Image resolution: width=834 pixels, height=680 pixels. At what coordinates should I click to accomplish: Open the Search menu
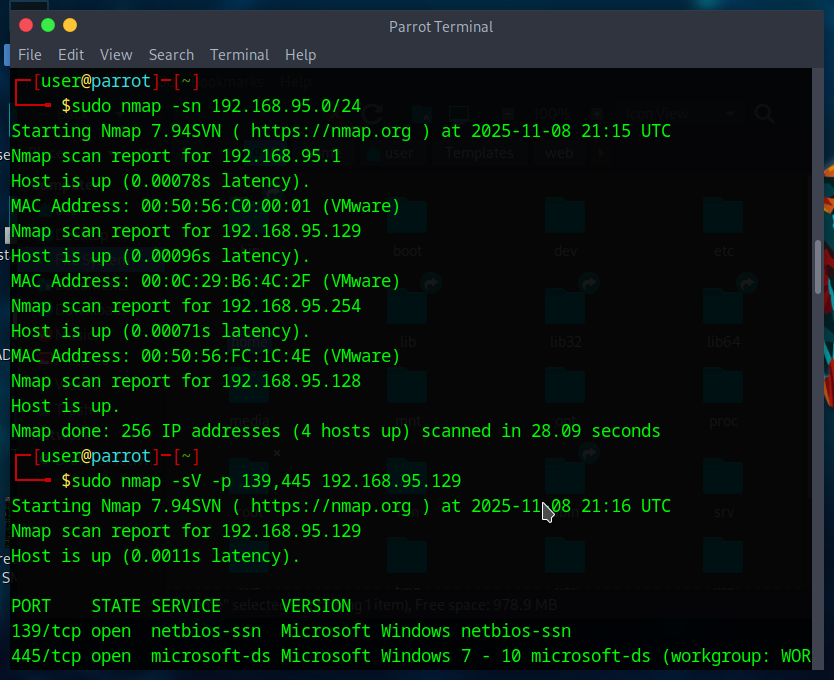(171, 55)
